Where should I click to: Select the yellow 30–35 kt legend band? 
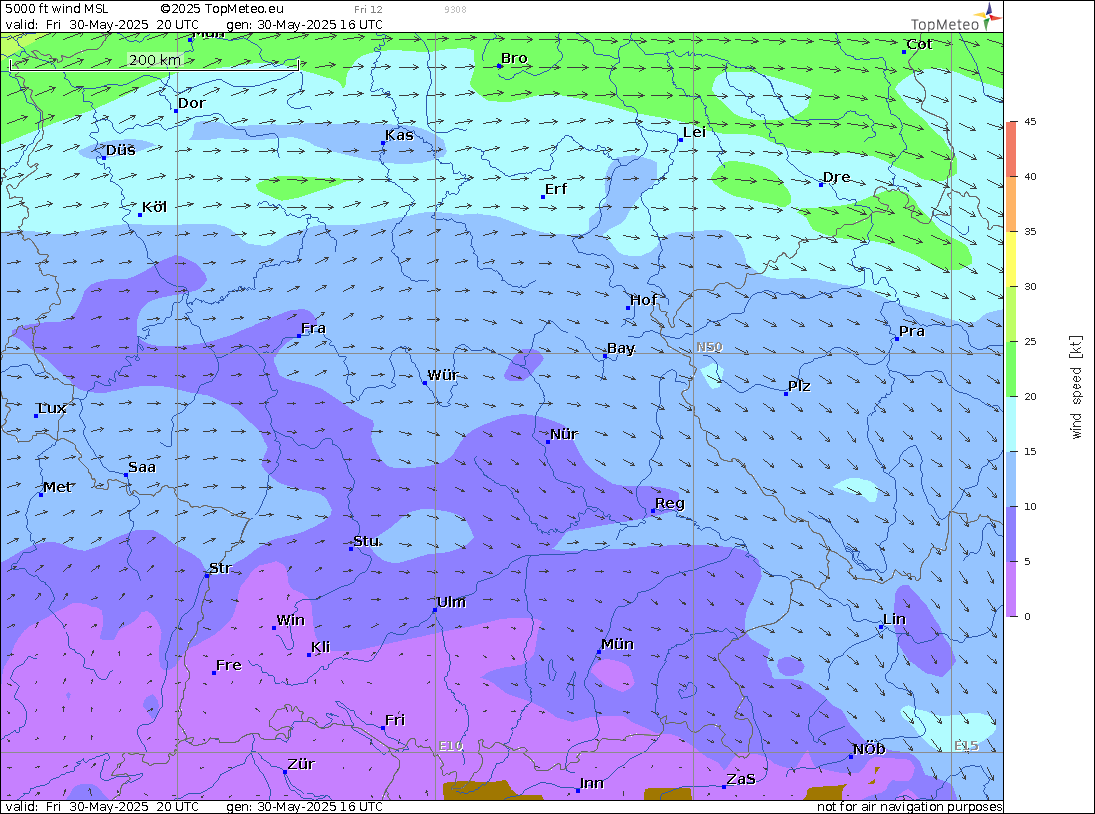tap(1012, 259)
